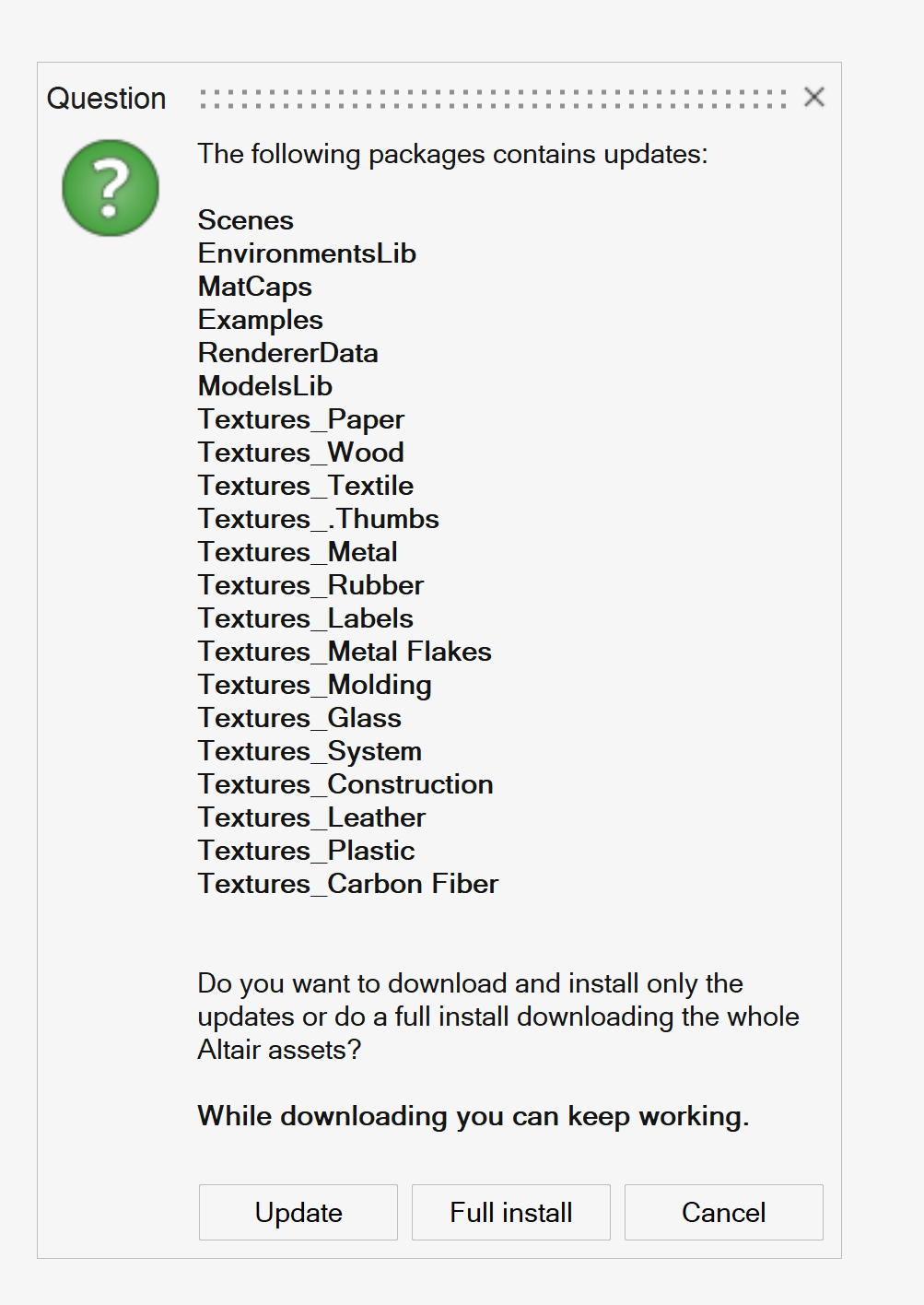Image resolution: width=924 pixels, height=1305 pixels.
Task: Select the Textures_Metal Flakes package entry
Action: coord(345,652)
